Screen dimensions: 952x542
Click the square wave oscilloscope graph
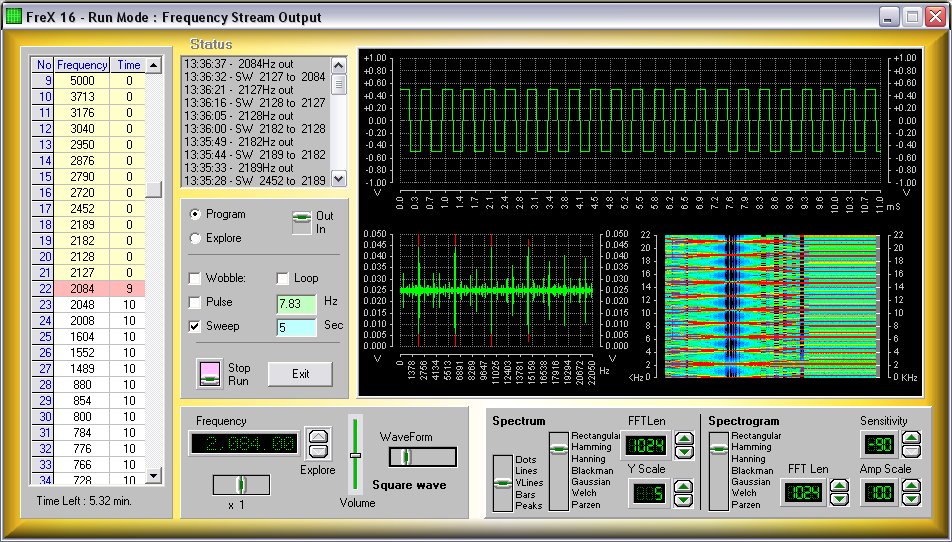[x=640, y=120]
